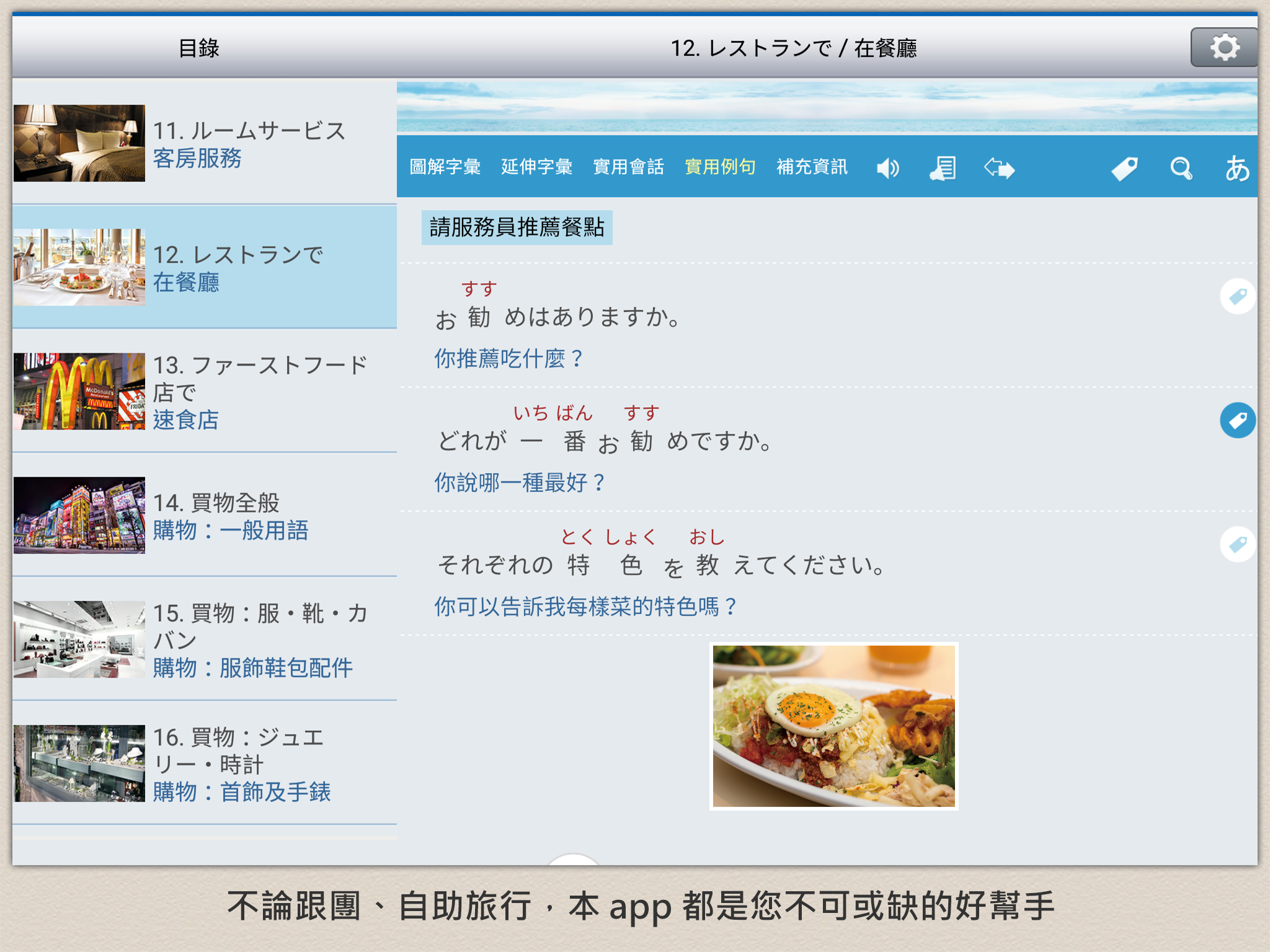Click the McDonald's sign thumbnail
The width and height of the screenshot is (1270, 952).
click(79, 391)
